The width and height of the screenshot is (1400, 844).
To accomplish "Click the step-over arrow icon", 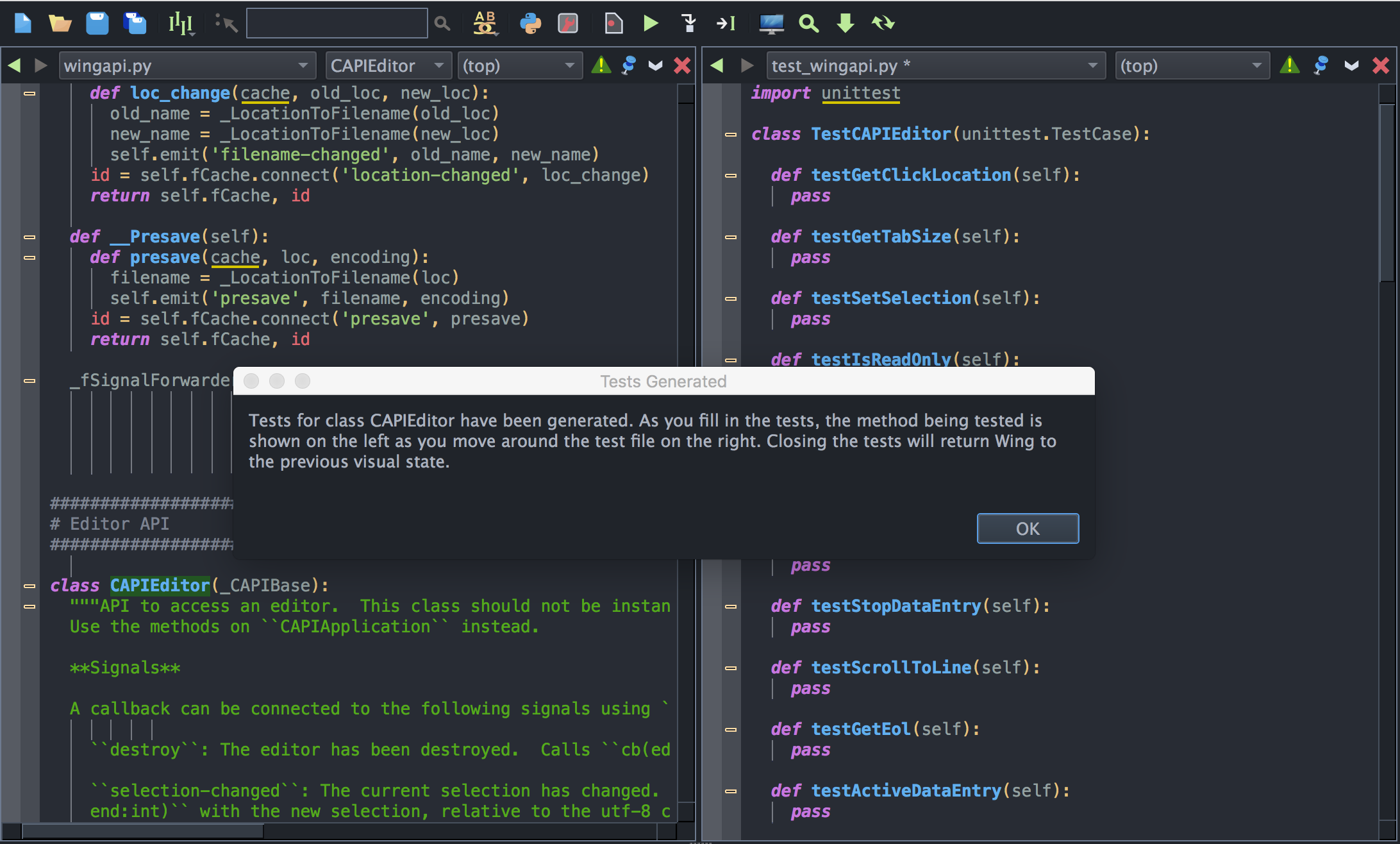I will 726,24.
